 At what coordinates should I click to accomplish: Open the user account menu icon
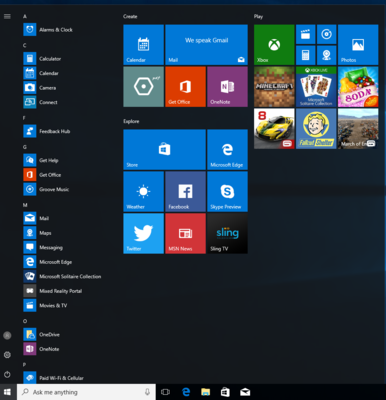click(x=7, y=335)
